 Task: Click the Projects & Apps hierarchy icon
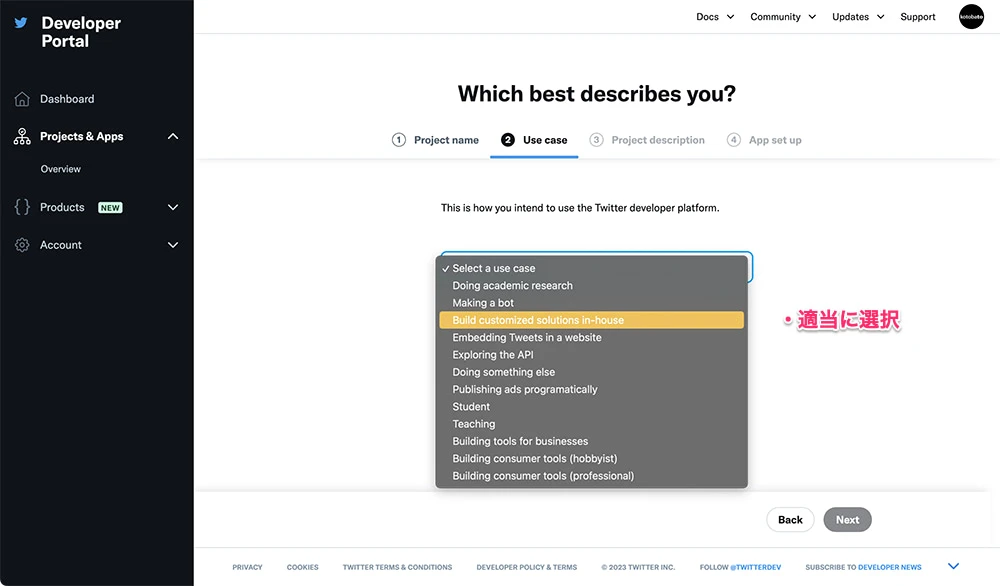tap(22, 137)
